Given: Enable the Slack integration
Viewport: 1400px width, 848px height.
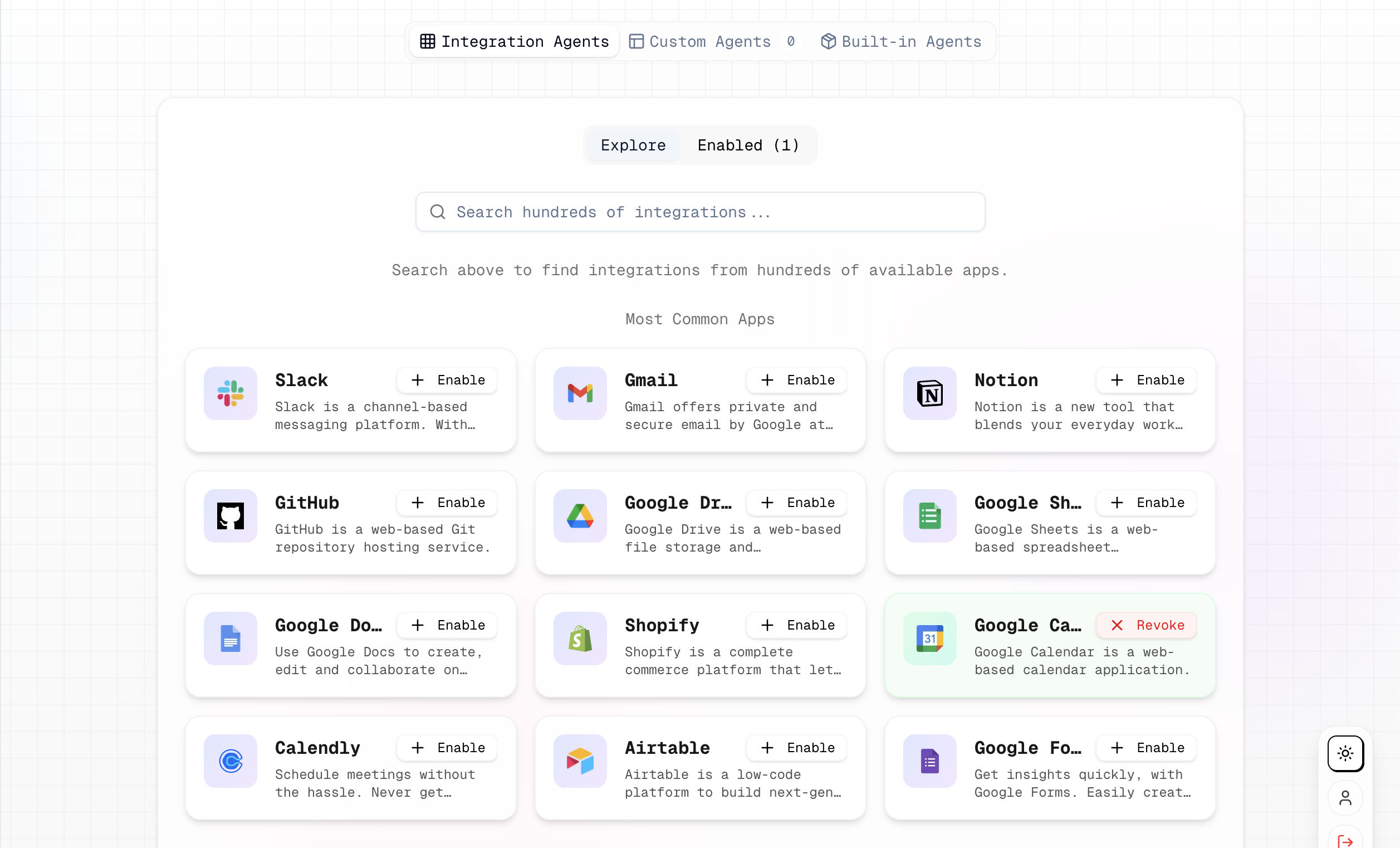Looking at the screenshot, I should pyautogui.click(x=447, y=380).
